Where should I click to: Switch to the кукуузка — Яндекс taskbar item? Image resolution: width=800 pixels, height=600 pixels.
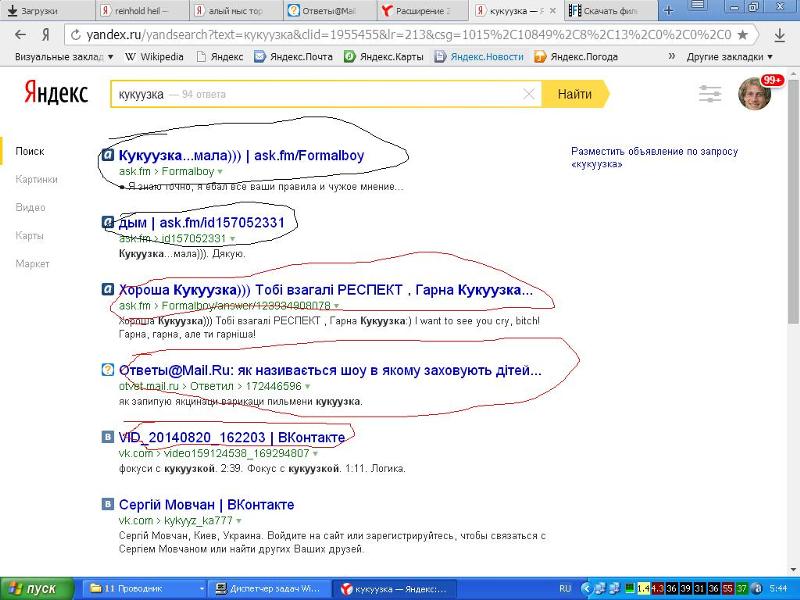[x=395, y=589]
